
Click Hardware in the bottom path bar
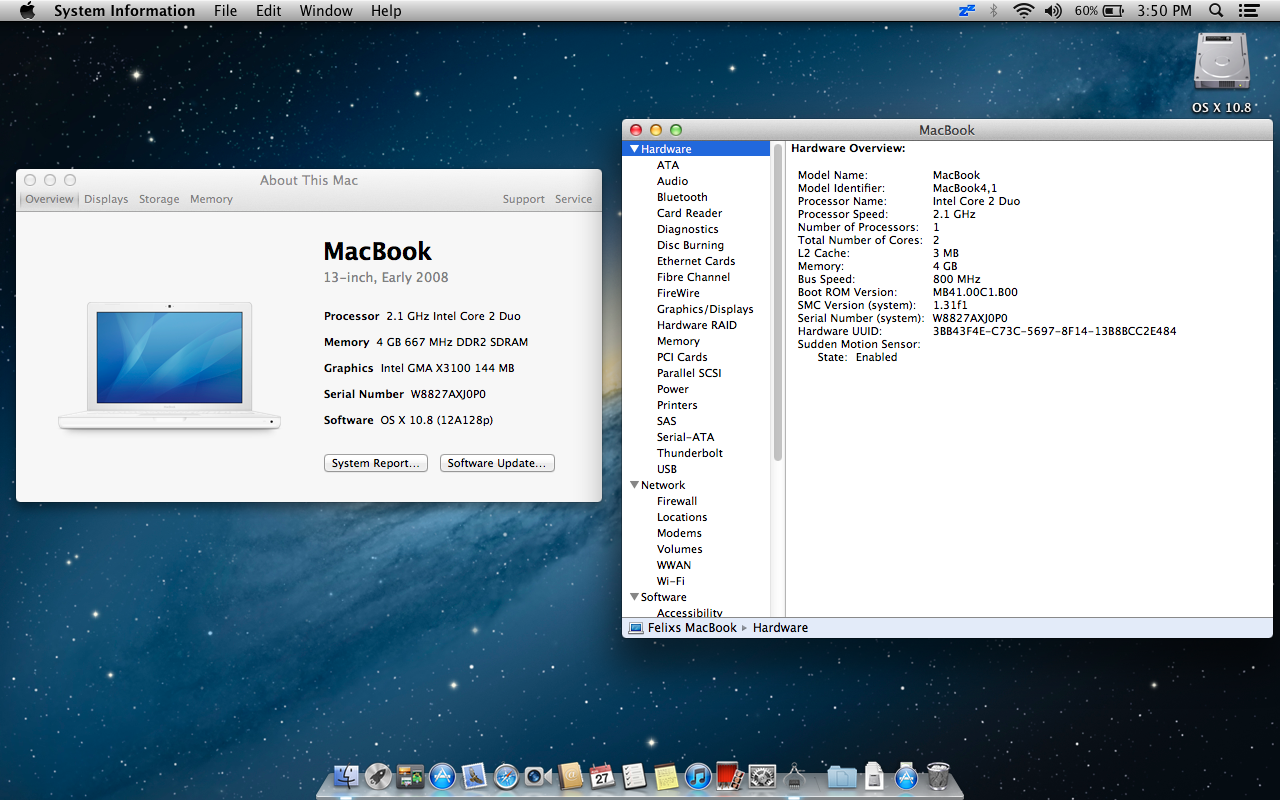(780, 628)
